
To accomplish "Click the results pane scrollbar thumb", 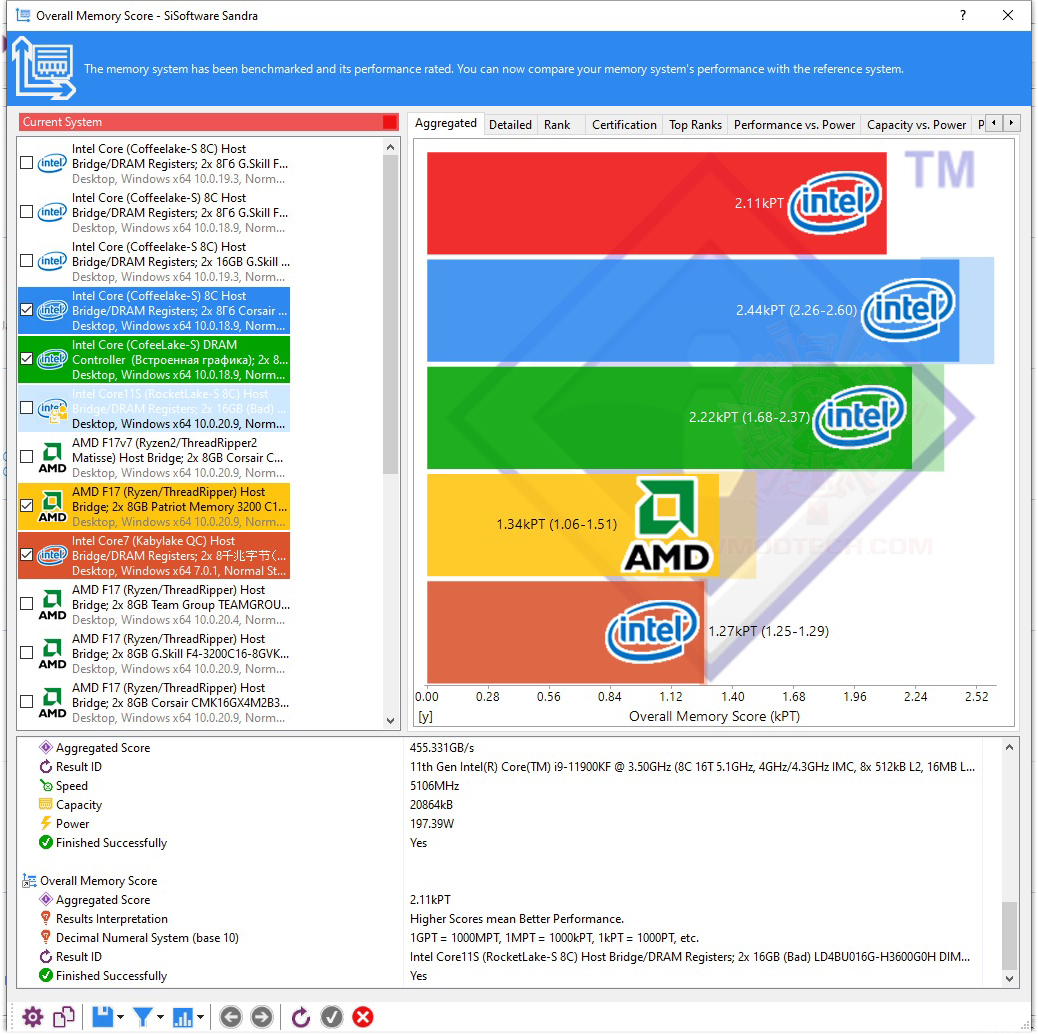I will (1009, 935).
